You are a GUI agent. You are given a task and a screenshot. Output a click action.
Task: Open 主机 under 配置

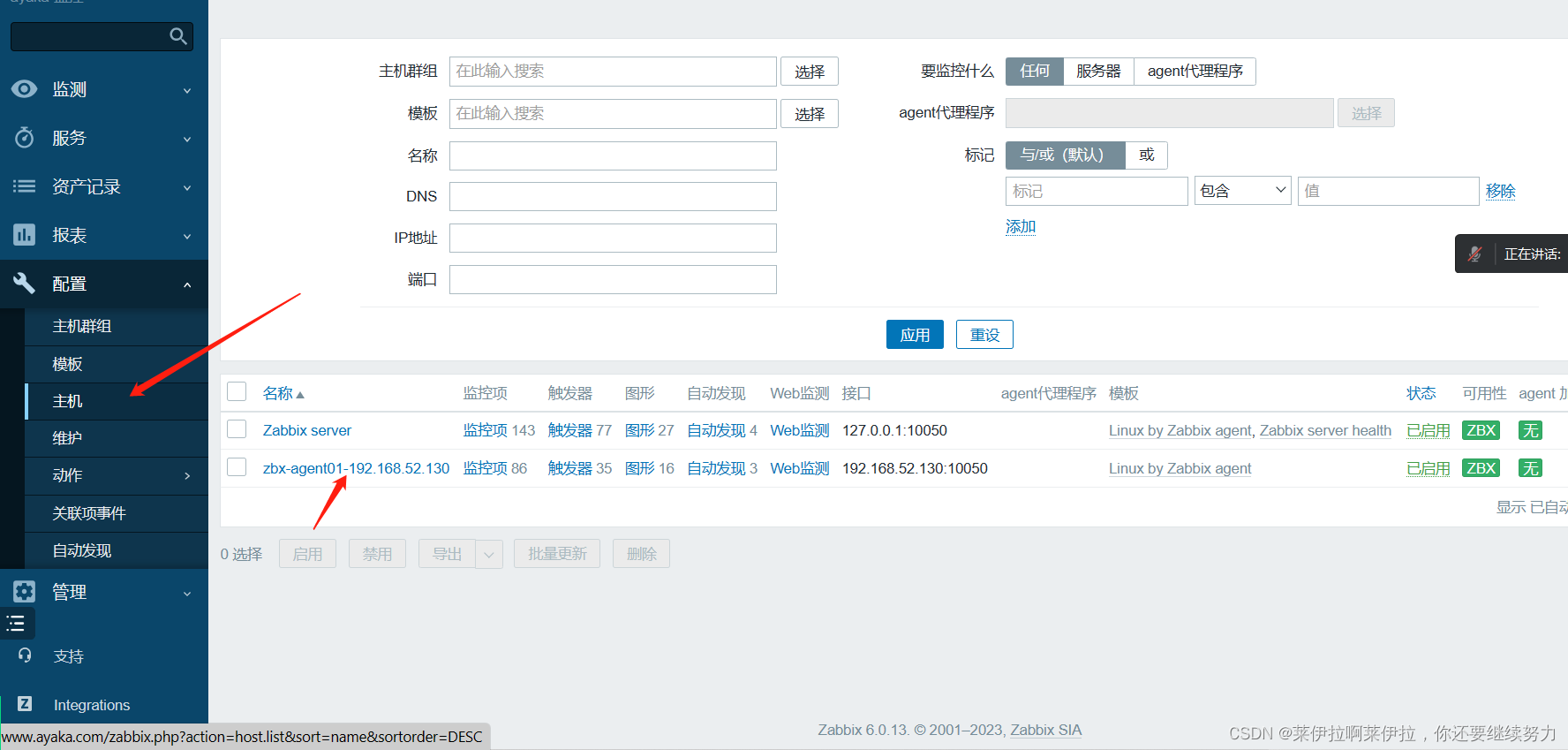click(67, 401)
